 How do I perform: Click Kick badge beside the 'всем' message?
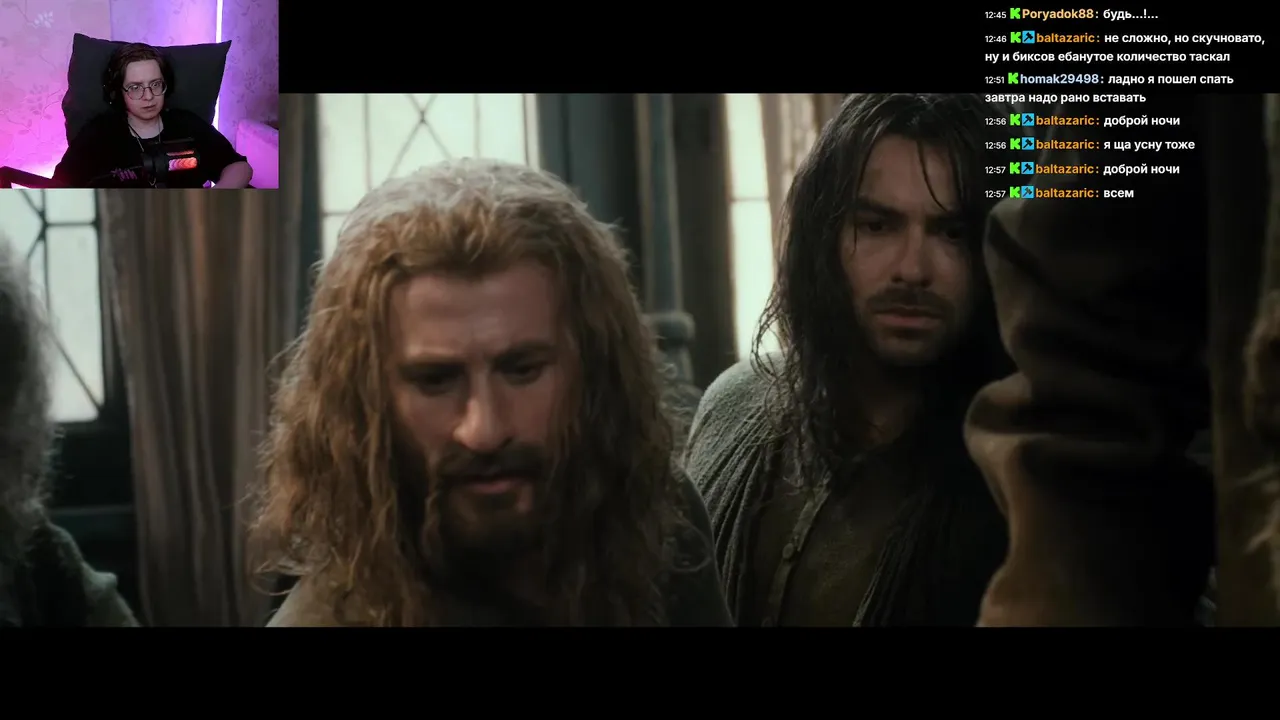1015,193
